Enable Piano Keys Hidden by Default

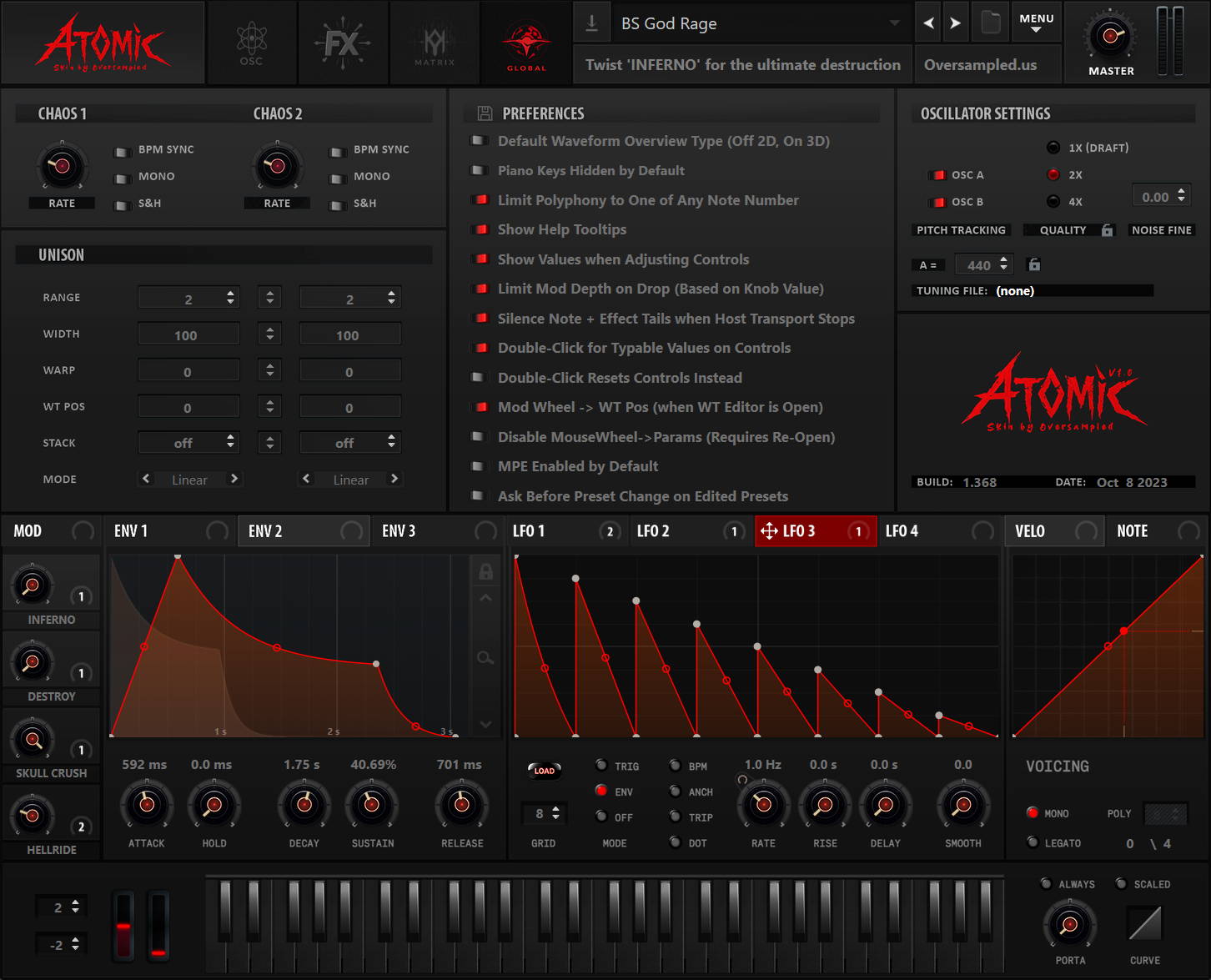480,170
